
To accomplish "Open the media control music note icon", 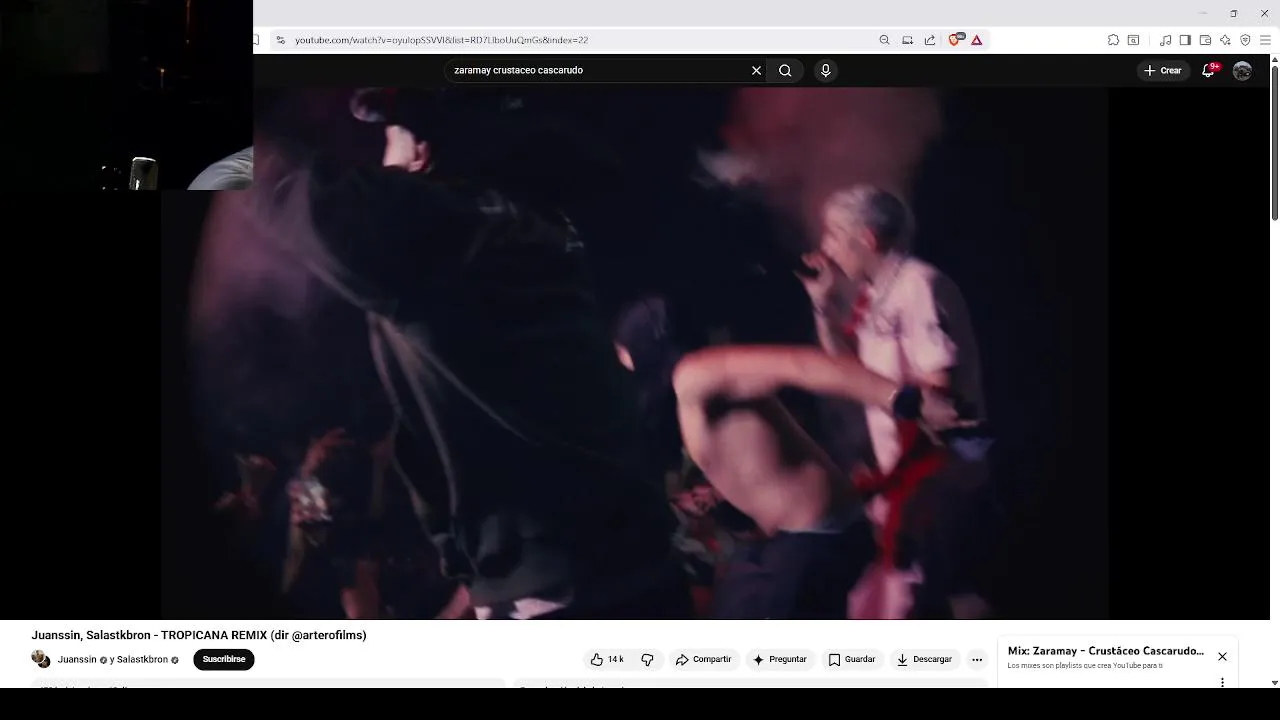I will click(x=1165, y=40).
